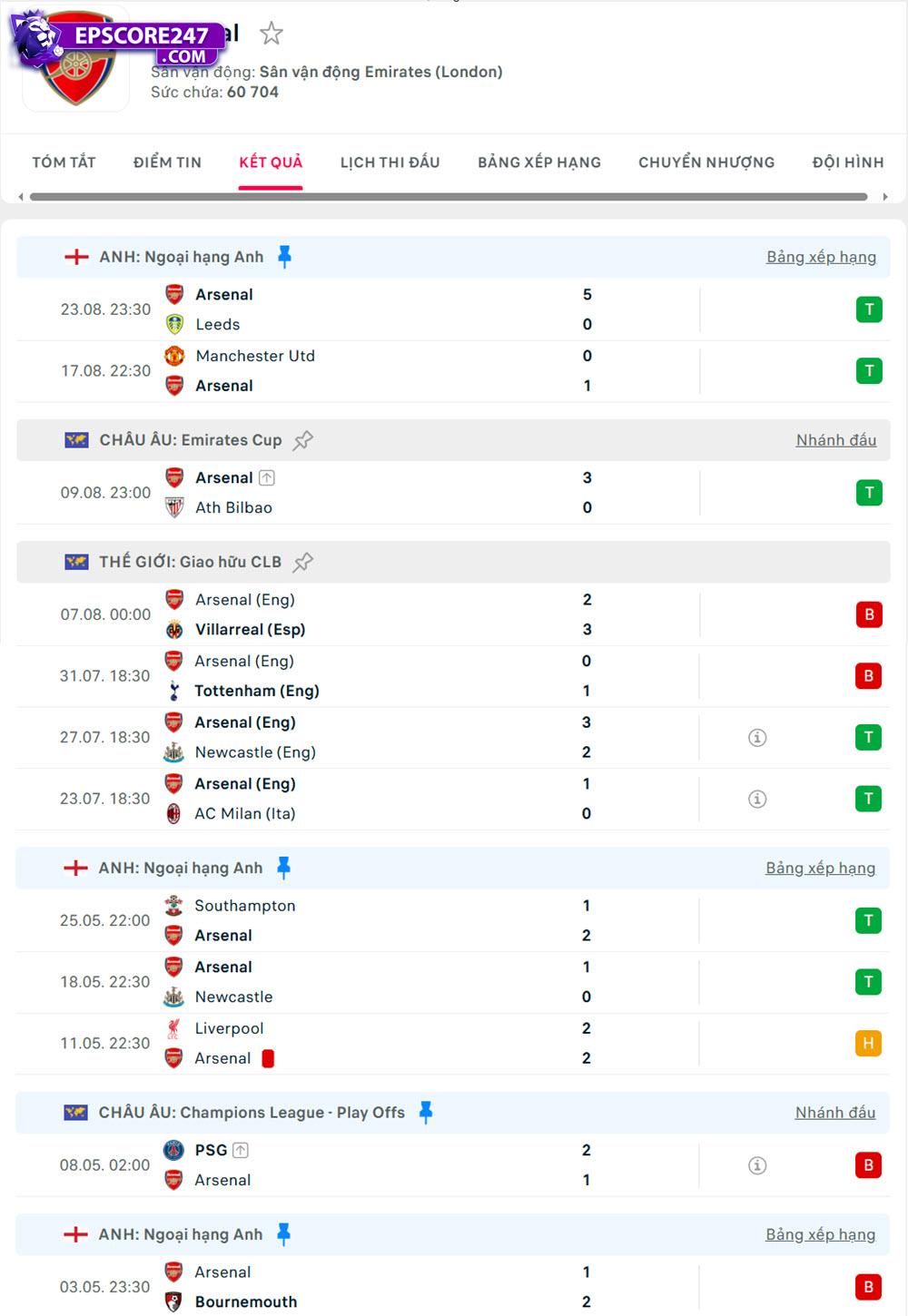Open Villarreal team via its club logo
The image size is (908, 1316).
click(175, 628)
